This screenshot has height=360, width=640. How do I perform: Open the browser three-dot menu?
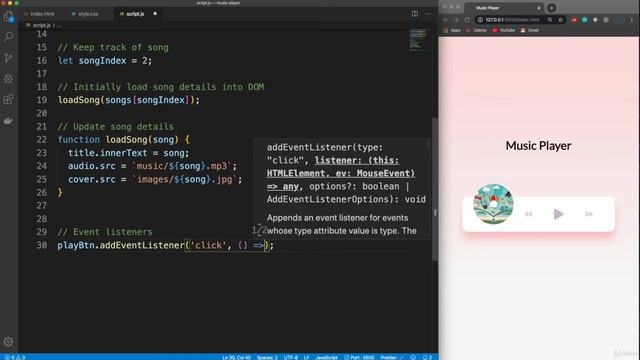point(631,20)
